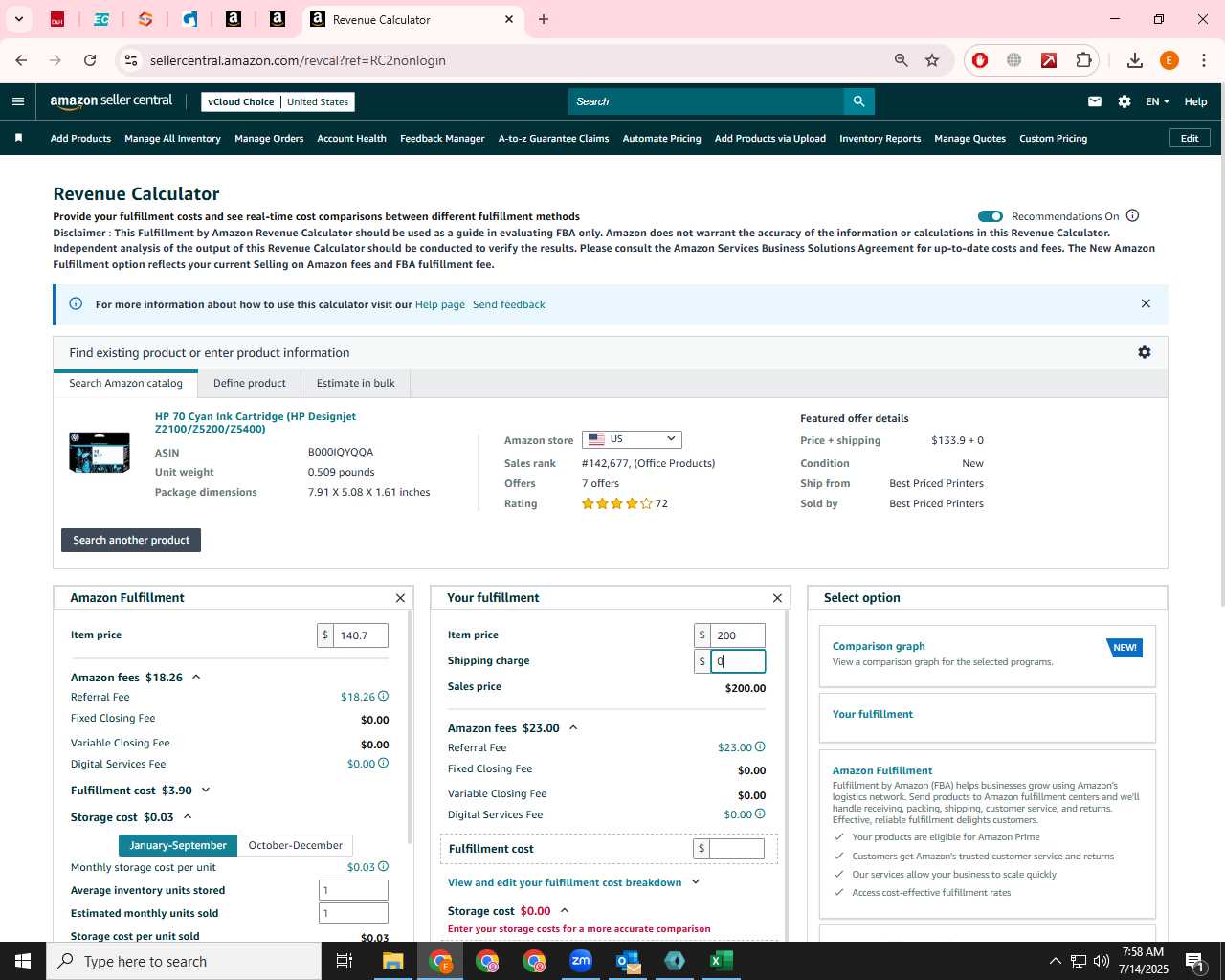Click Amazon Fulfillment item price field
Viewport: 1225px width, 980px height.
tap(360, 635)
